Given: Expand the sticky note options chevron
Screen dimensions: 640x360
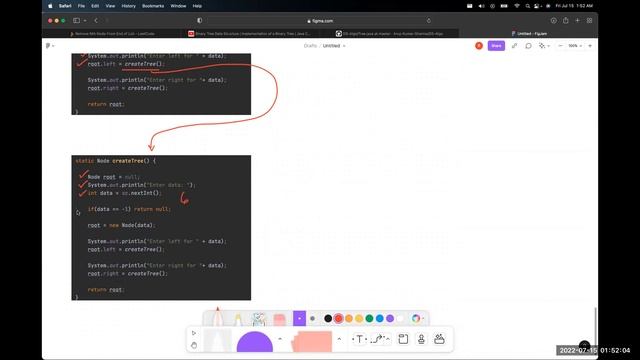Looking at the screenshot, I should click(339, 339).
